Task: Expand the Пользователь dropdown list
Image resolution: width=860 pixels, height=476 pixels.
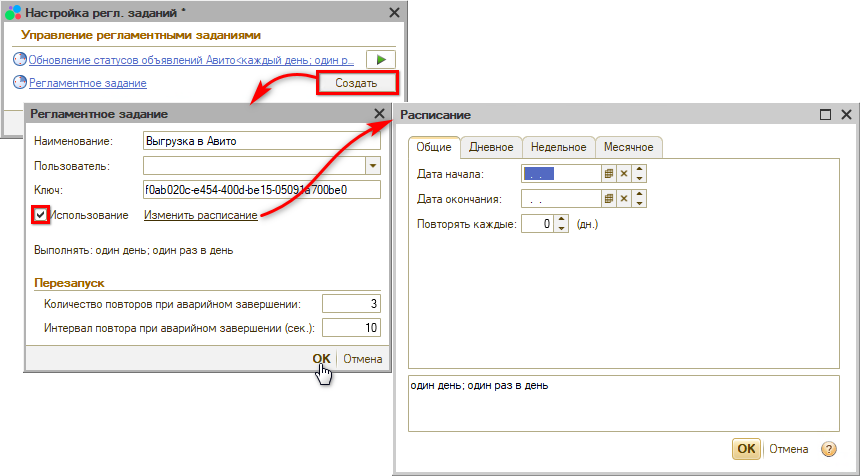Action: [x=373, y=165]
